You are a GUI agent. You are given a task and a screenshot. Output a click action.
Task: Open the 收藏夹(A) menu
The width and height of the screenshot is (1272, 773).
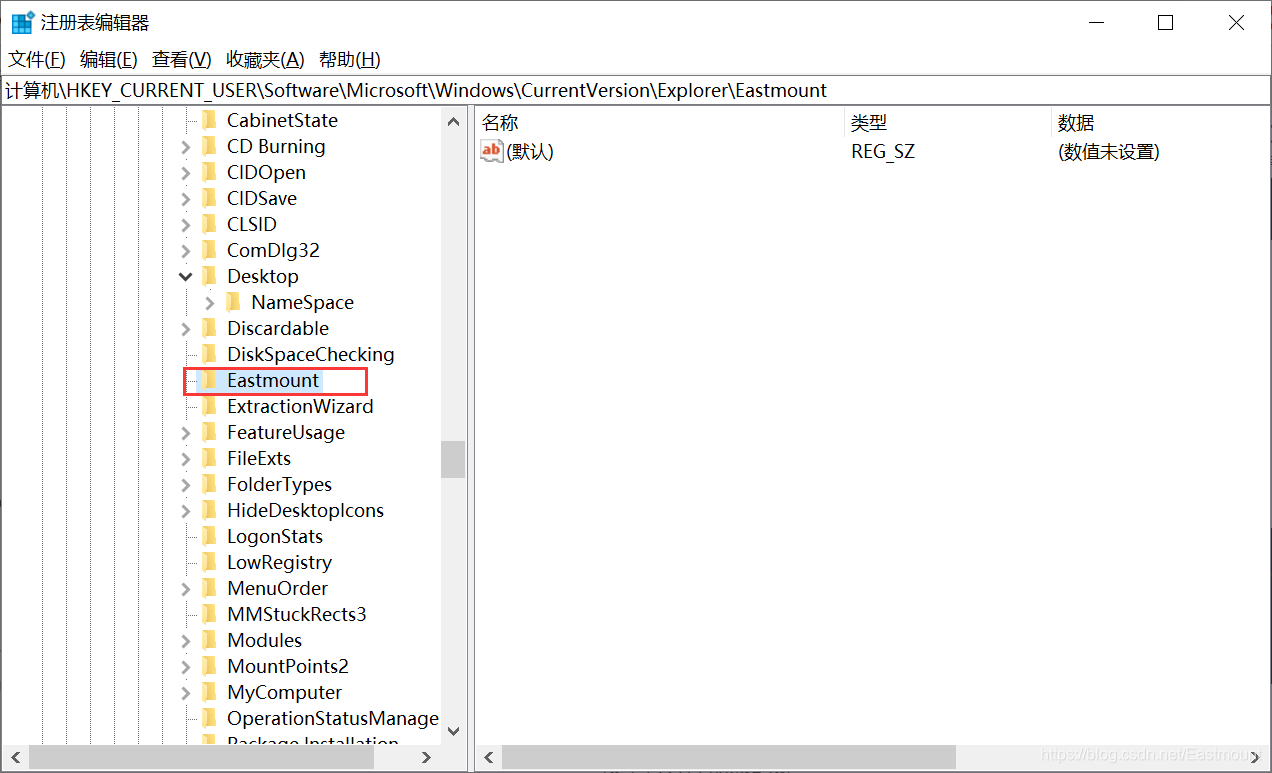[265, 60]
